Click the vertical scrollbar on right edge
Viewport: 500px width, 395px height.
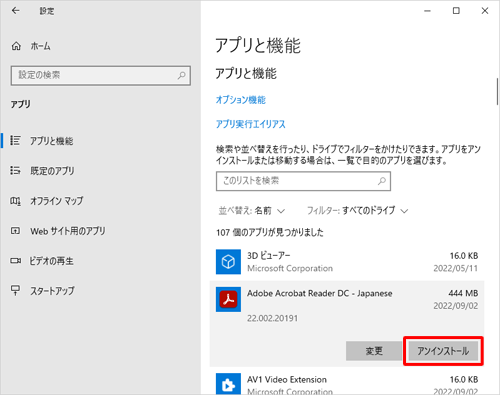click(x=497, y=92)
